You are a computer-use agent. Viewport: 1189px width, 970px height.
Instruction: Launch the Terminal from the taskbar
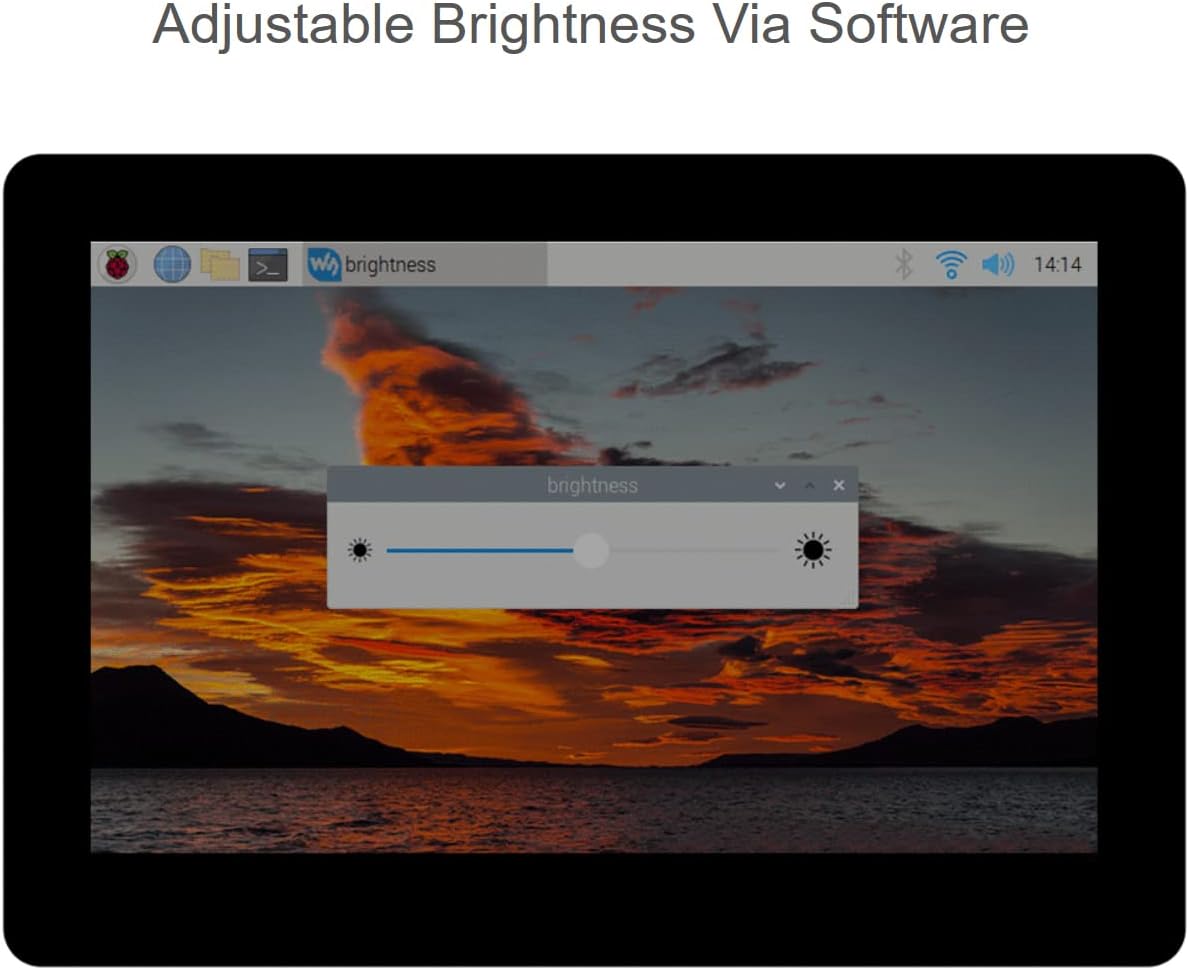point(267,265)
